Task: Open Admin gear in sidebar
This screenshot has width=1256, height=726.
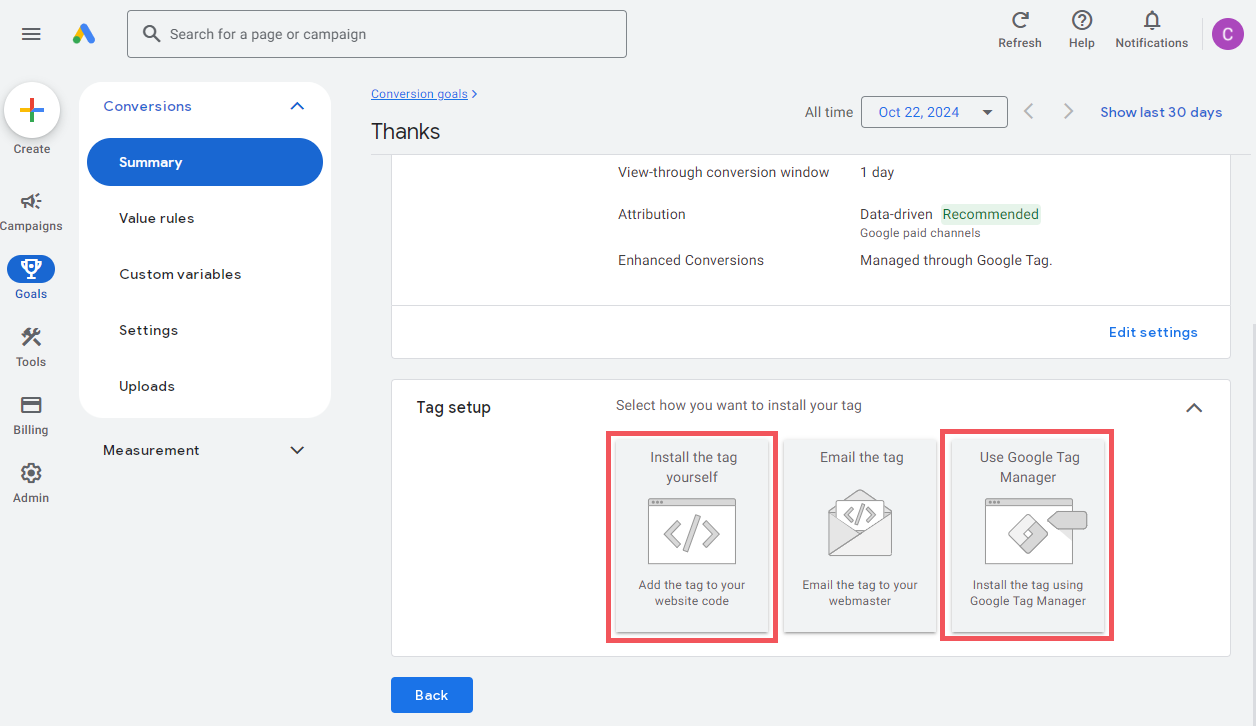Action: point(31,483)
